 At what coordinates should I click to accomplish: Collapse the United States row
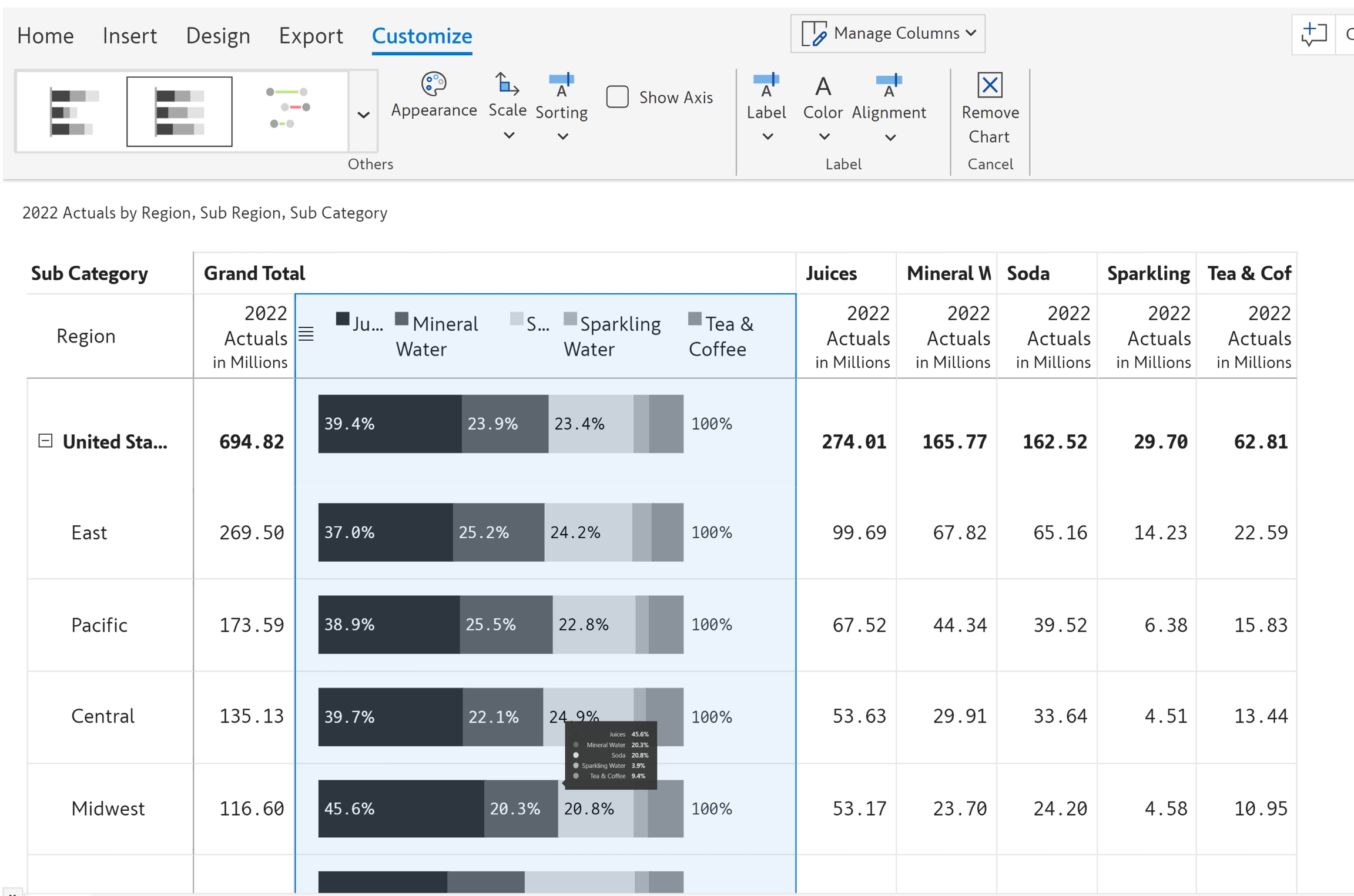tap(45, 441)
